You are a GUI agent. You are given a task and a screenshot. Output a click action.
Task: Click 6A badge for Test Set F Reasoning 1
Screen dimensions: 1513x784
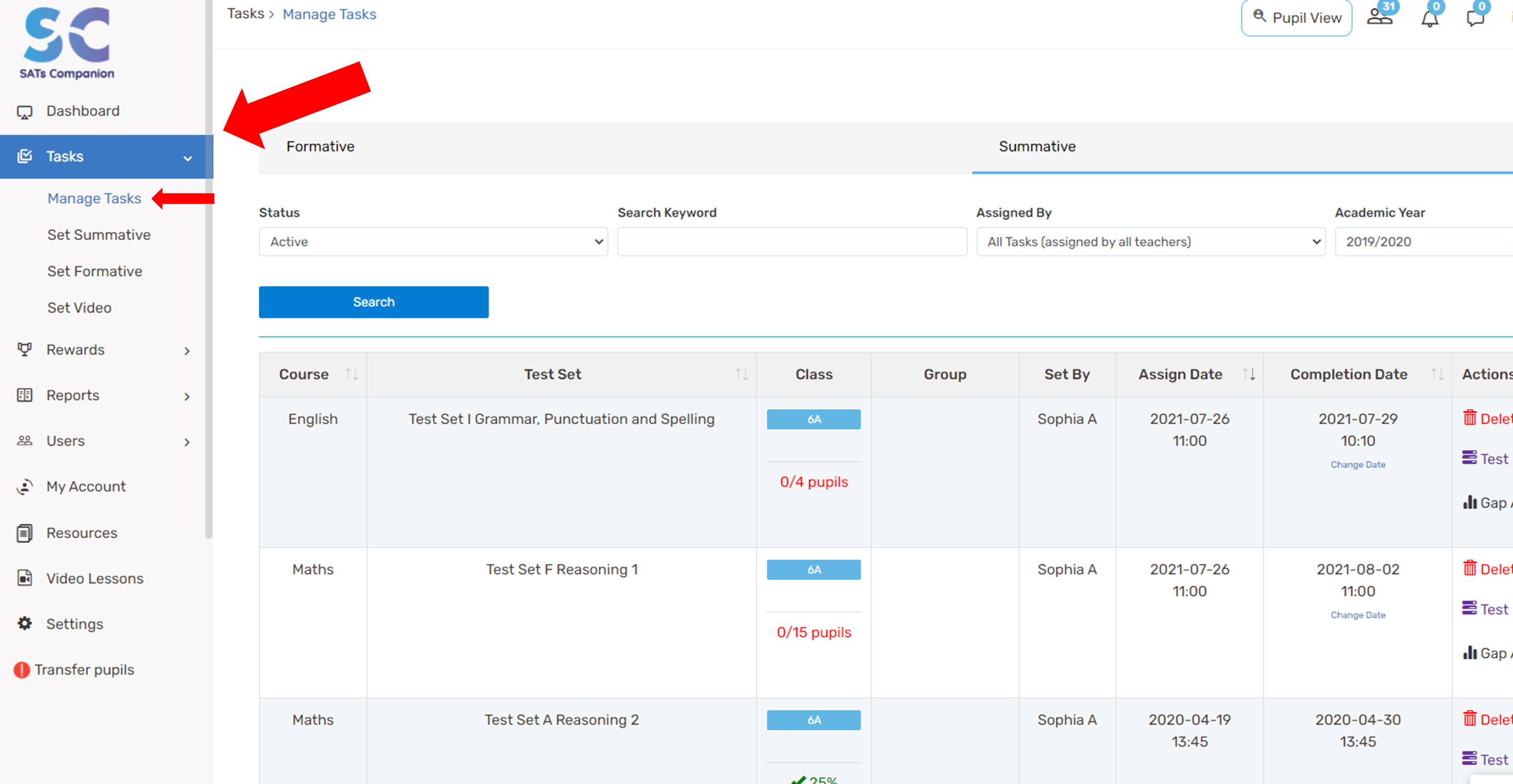click(813, 570)
